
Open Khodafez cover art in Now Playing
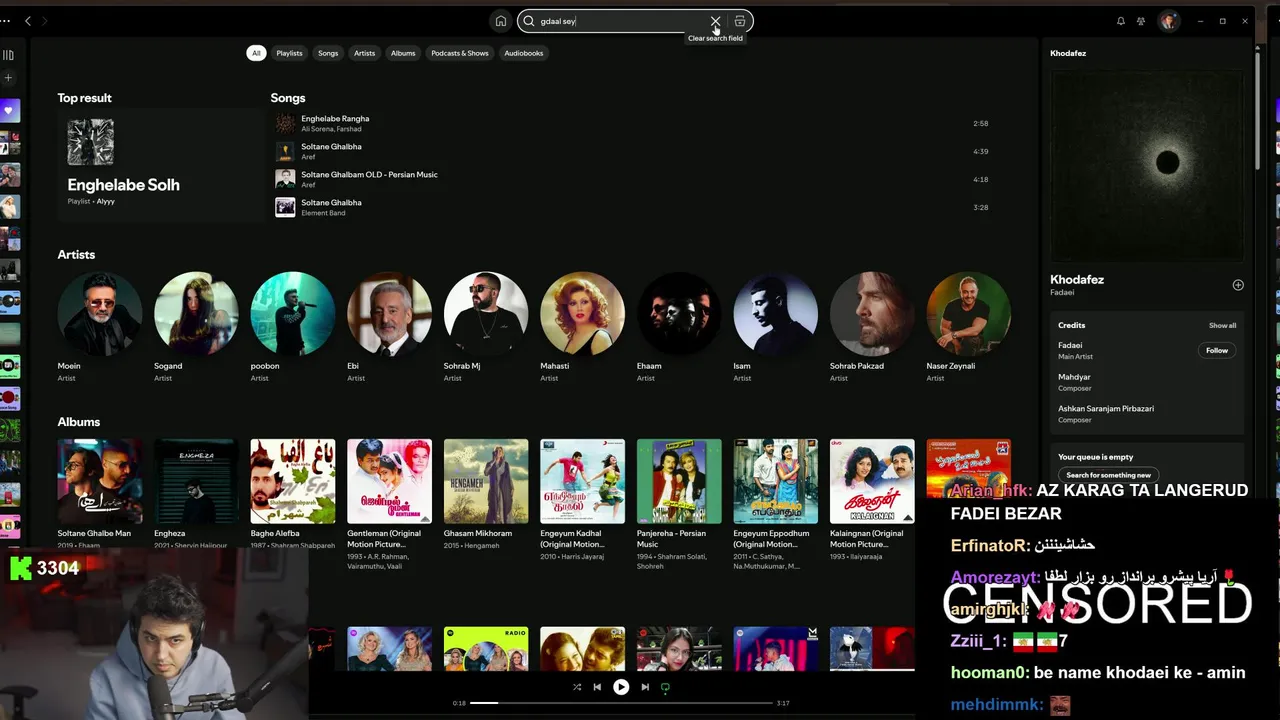point(1147,166)
